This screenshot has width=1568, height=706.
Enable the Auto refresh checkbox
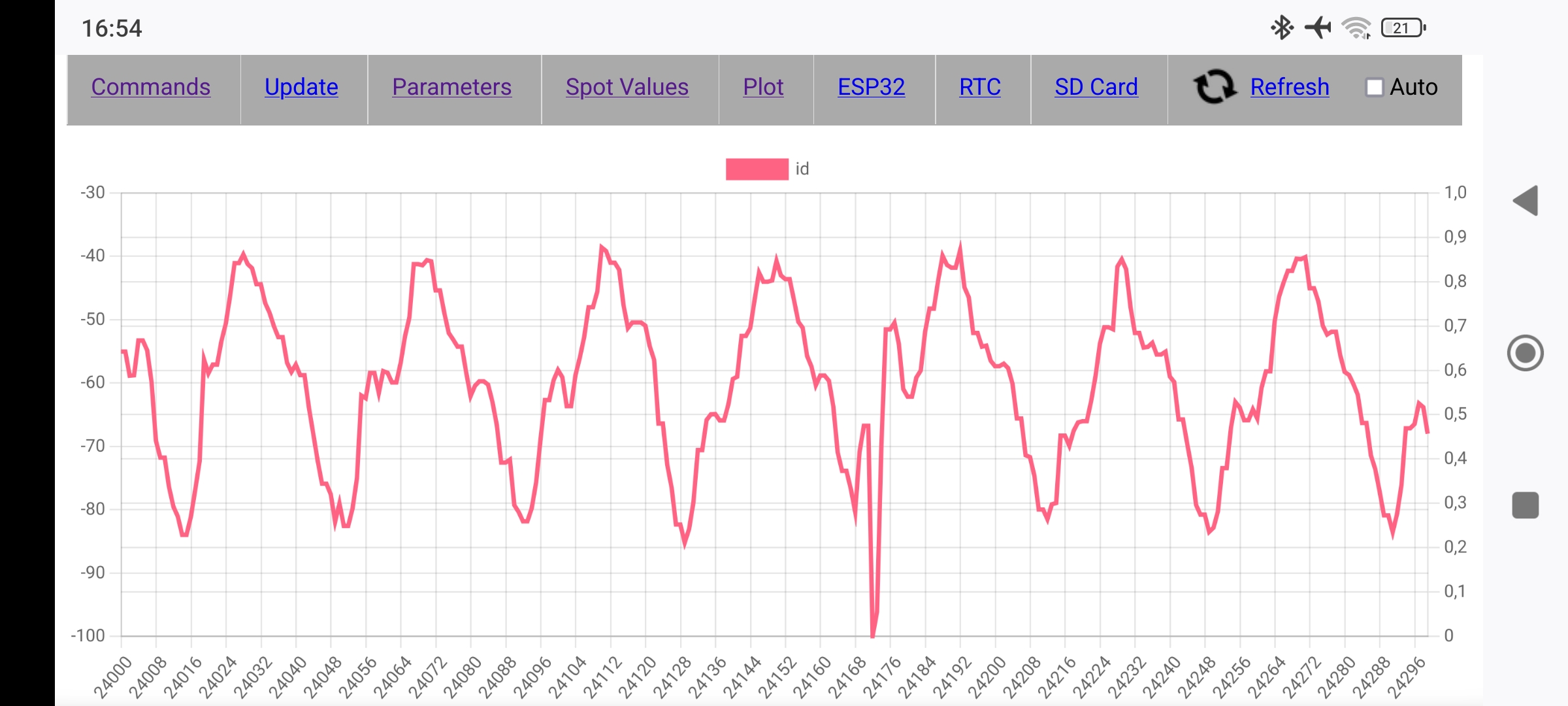pos(1374,88)
